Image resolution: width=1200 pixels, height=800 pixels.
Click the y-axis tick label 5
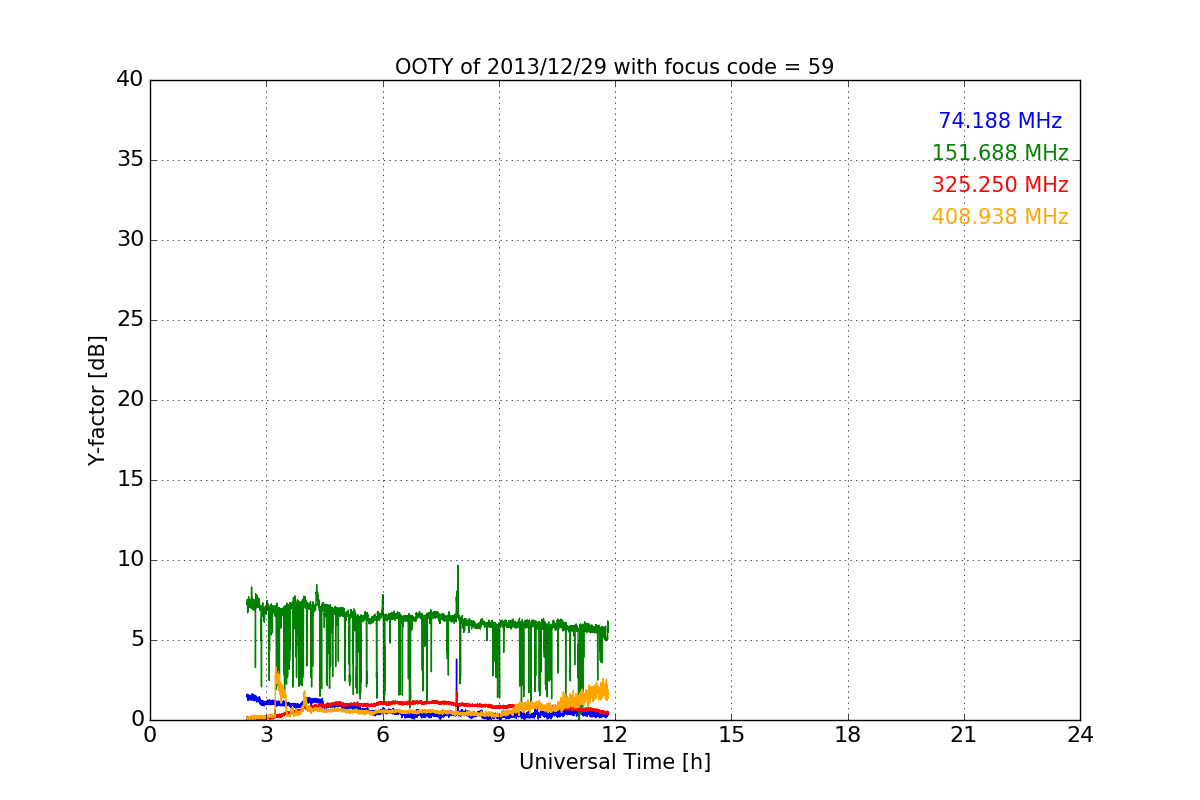point(136,640)
